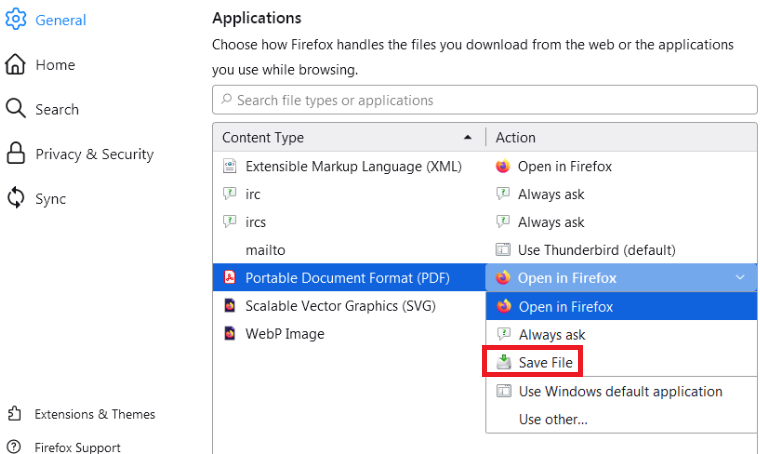Focus the Search file types or applications field
760x454 pixels.
(x=485, y=100)
